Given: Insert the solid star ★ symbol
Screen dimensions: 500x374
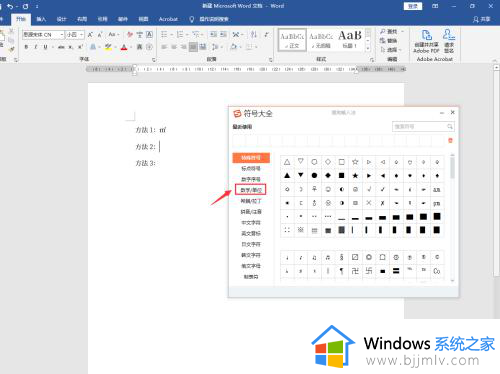Looking at the screenshot, I should (x=355, y=176).
